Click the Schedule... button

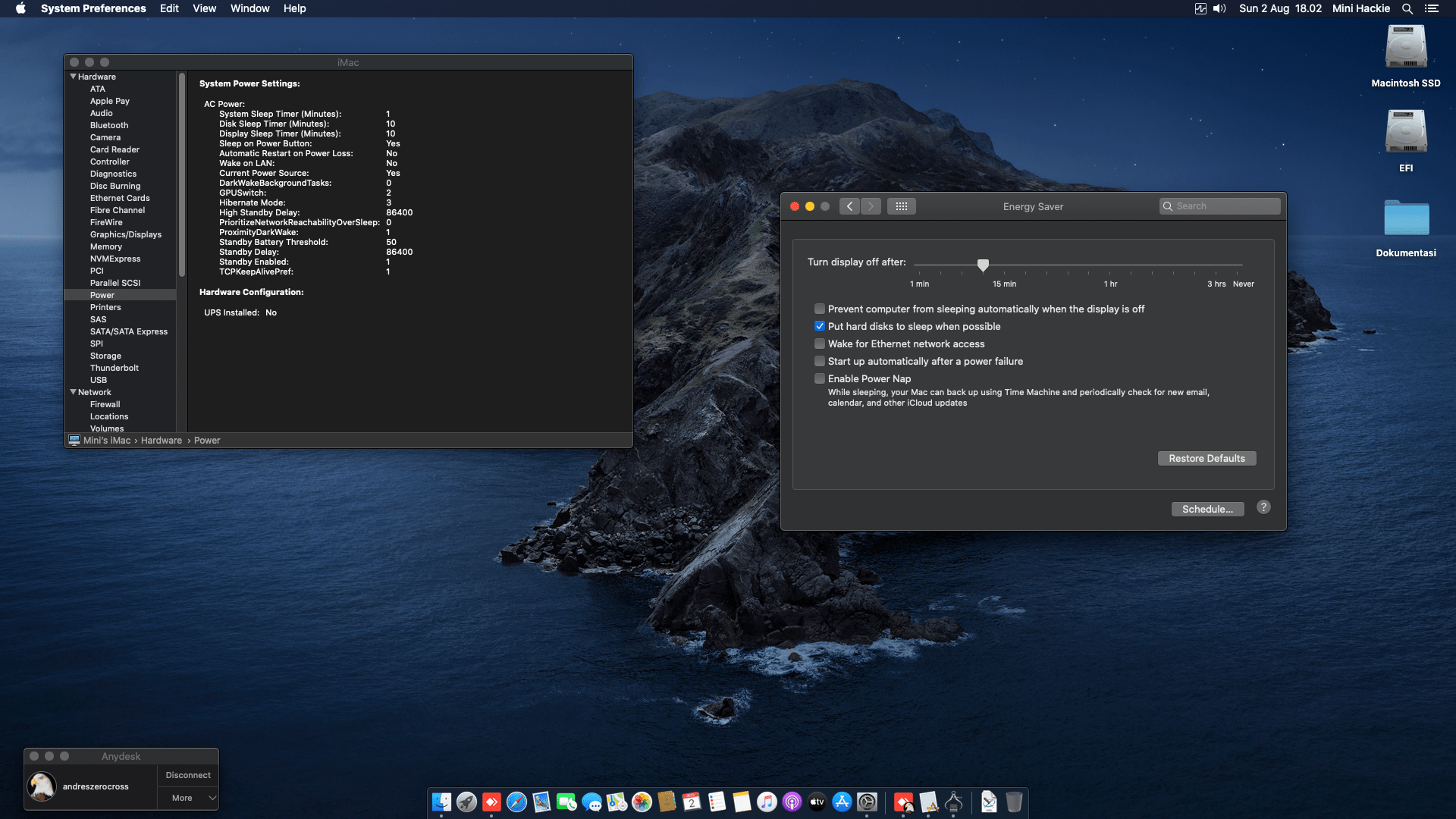(1207, 509)
